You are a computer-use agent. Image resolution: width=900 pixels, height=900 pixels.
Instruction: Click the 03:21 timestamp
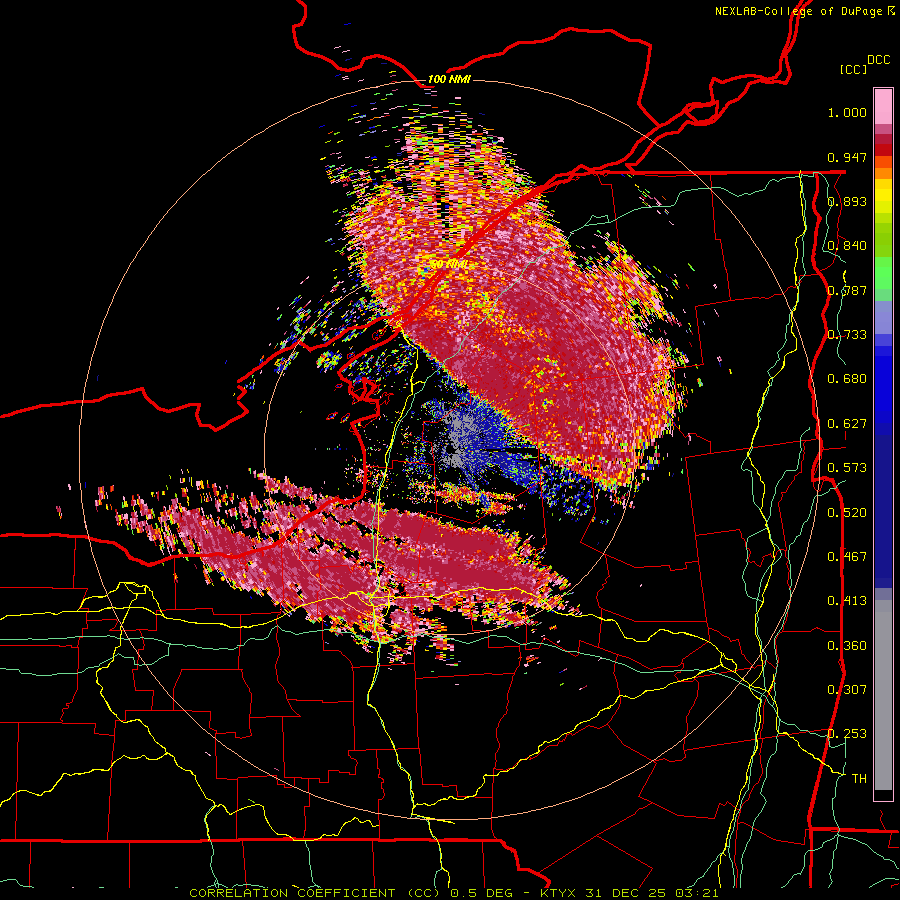(699, 893)
